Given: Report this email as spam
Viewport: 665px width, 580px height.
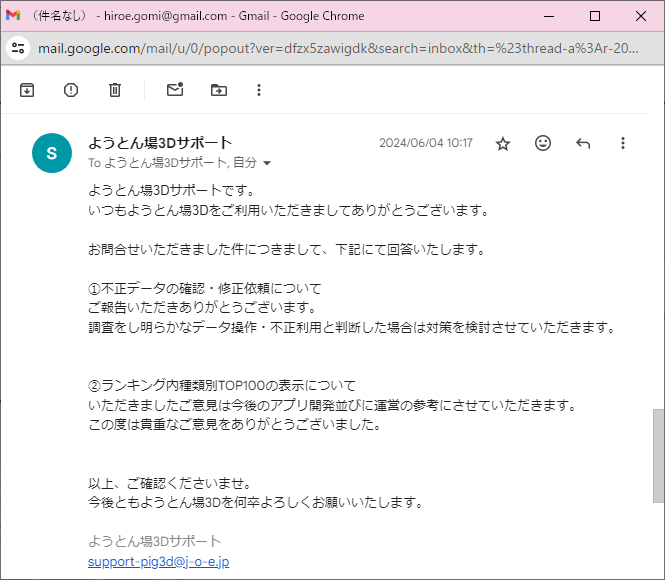Looking at the screenshot, I should point(71,90).
